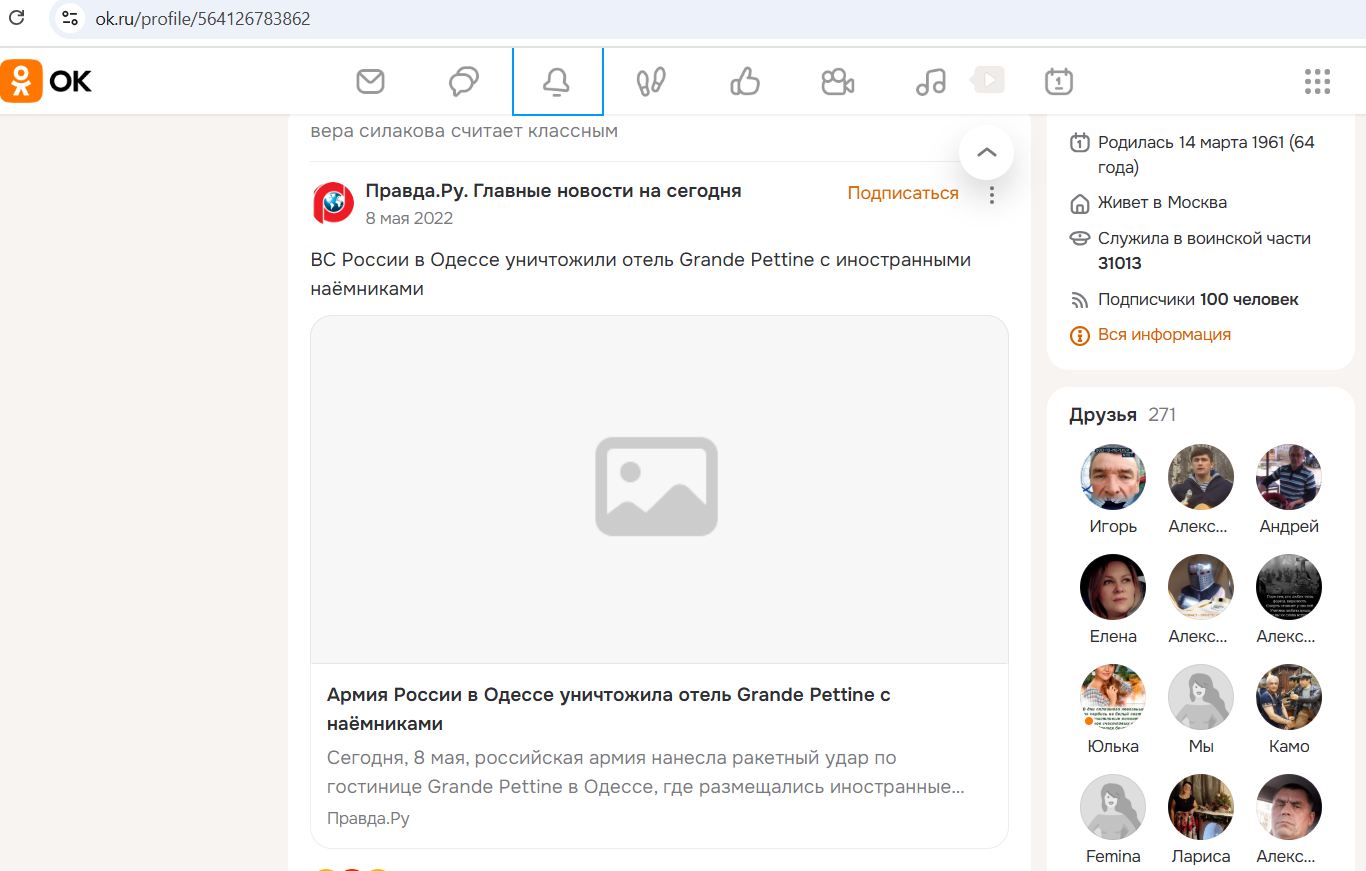The height and width of the screenshot is (871, 1366).
Task: Open the Events thumbs-up icon
Action: click(745, 81)
